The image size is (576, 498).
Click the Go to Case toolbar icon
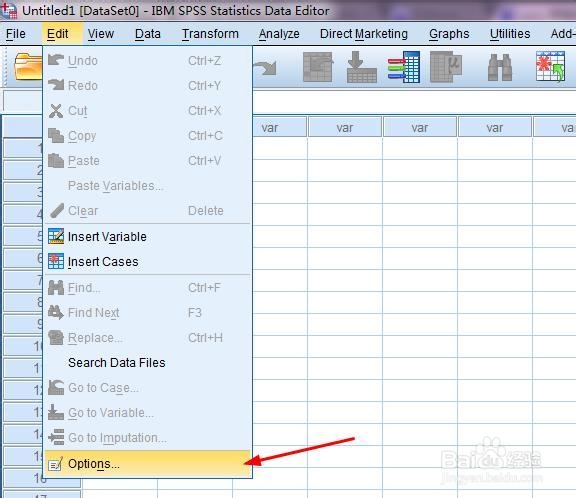pyautogui.click(x=318, y=67)
